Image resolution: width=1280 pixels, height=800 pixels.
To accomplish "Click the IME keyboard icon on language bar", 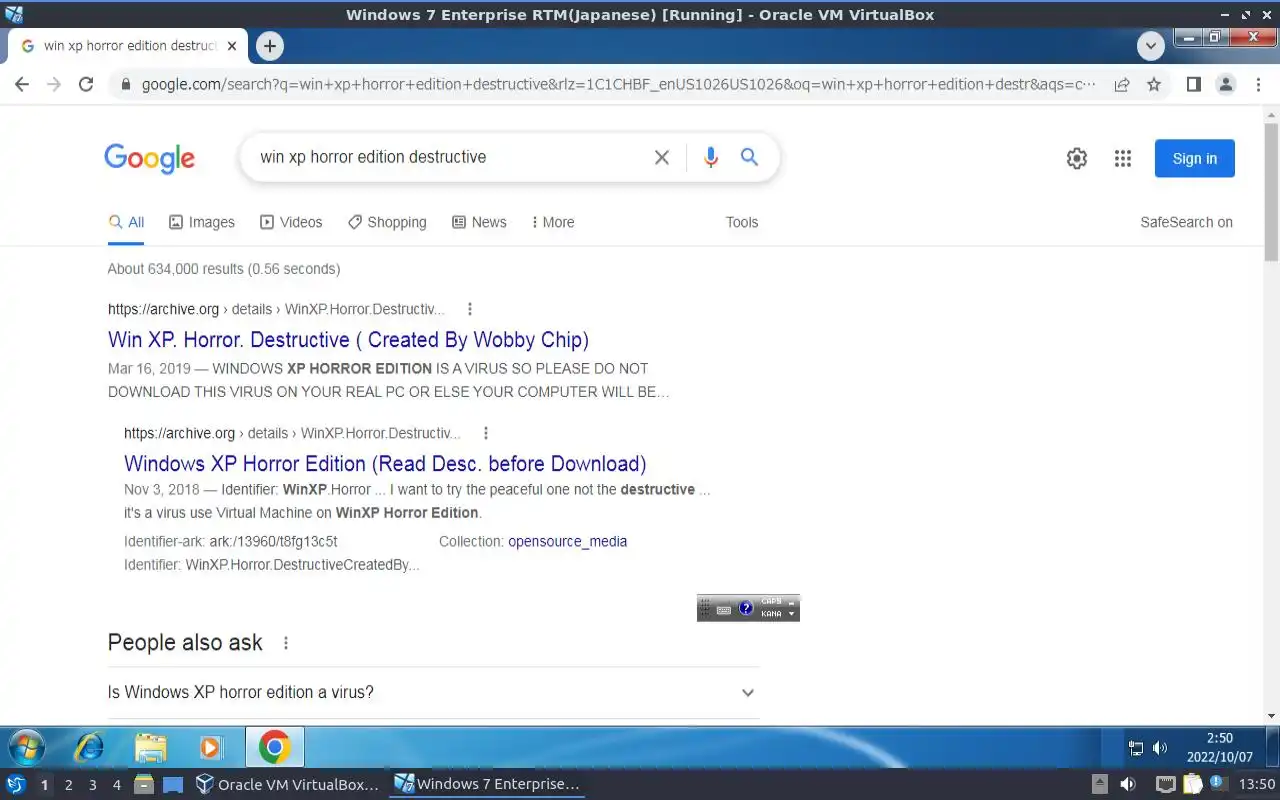I will point(724,609).
